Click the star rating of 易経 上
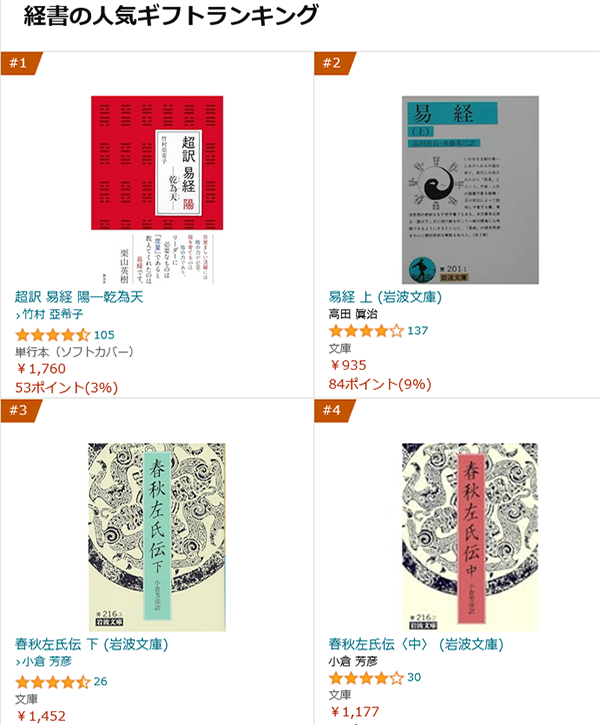 click(x=366, y=331)
